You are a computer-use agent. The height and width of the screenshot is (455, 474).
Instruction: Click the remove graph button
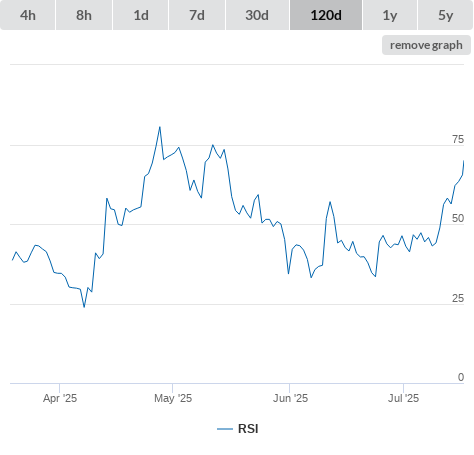point(426,45)
